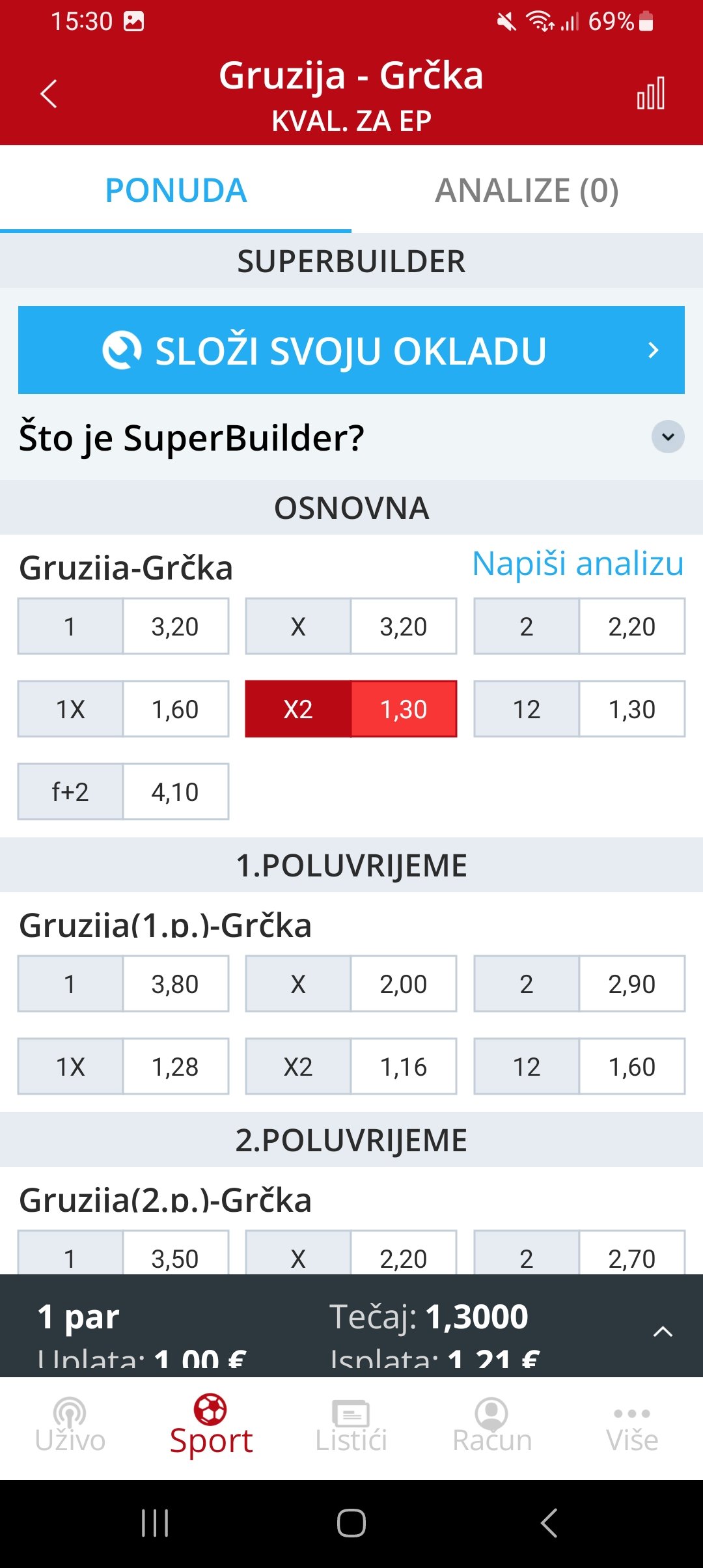Open match statistics bar chart icon

tap(650, 94)
